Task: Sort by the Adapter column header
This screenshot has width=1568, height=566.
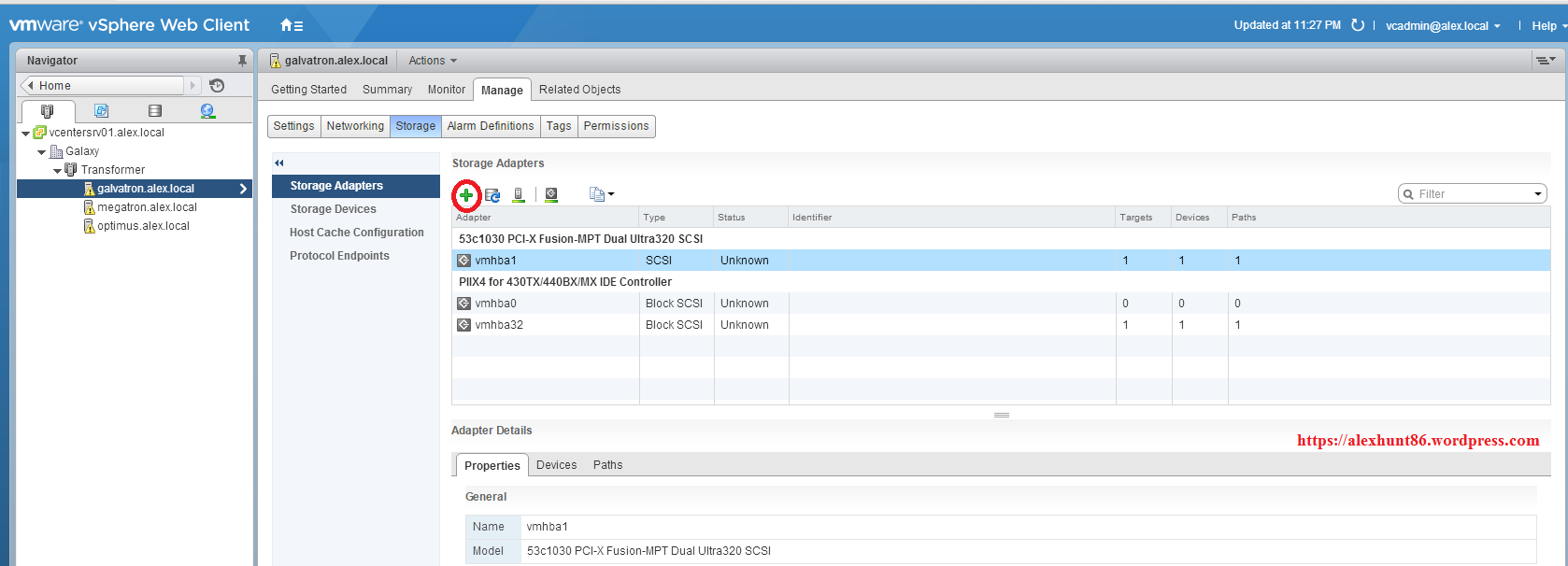Action: [546, 218]
